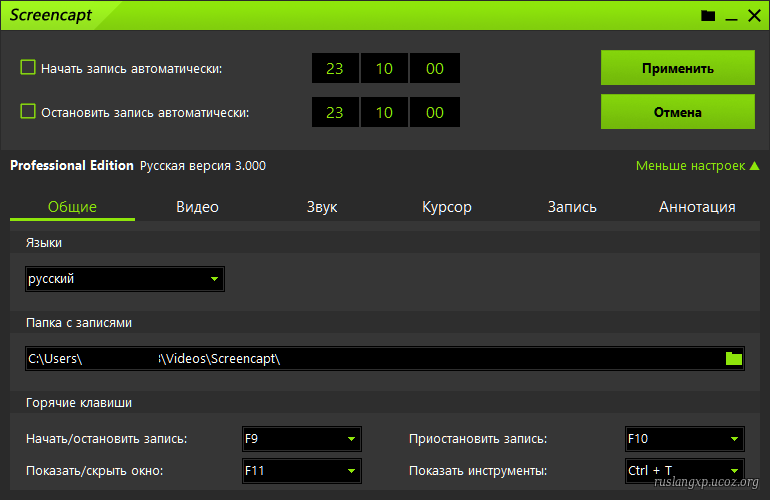
Task: Toggle 'Остановить запись автоматически' checkbox
Action: (x=28, y=112)
